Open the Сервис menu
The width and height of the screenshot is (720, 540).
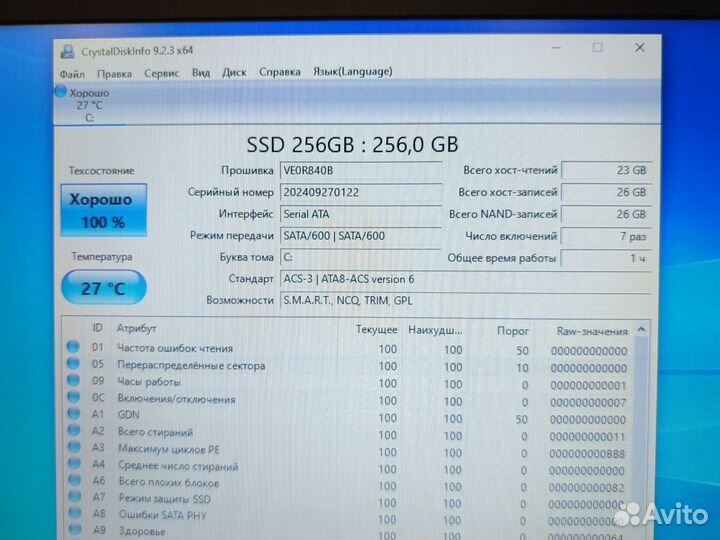tap(162, 73)
